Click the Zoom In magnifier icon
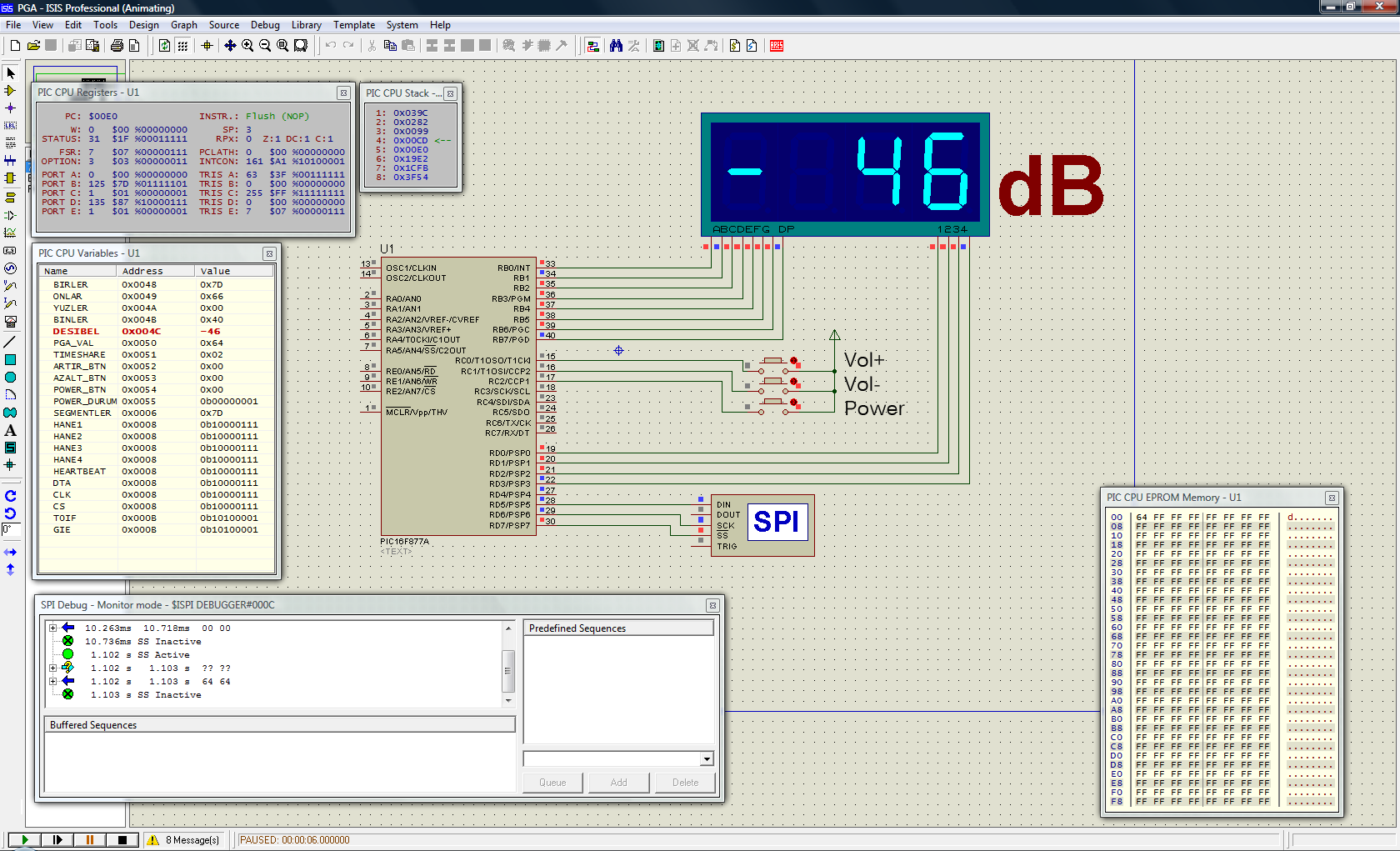The height and width of the screenshot is (851, 1400). [247, 46]
